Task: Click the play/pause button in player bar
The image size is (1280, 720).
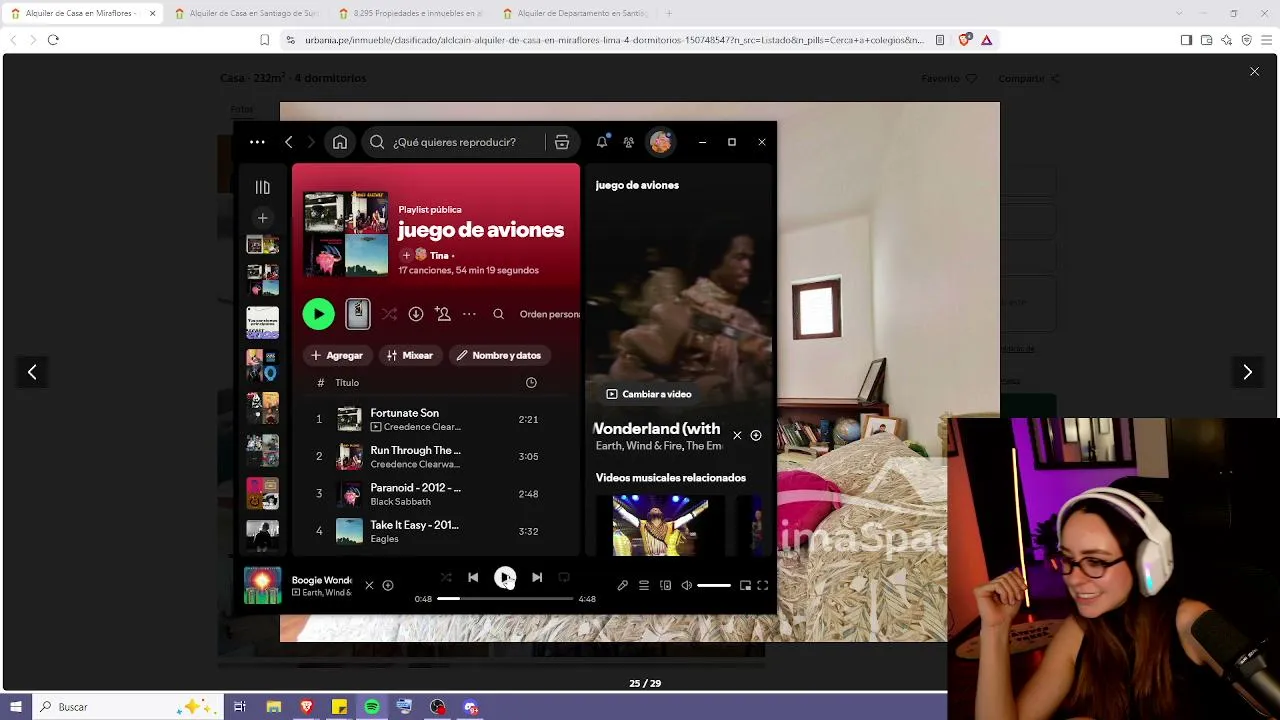Action: pos(505,577)
